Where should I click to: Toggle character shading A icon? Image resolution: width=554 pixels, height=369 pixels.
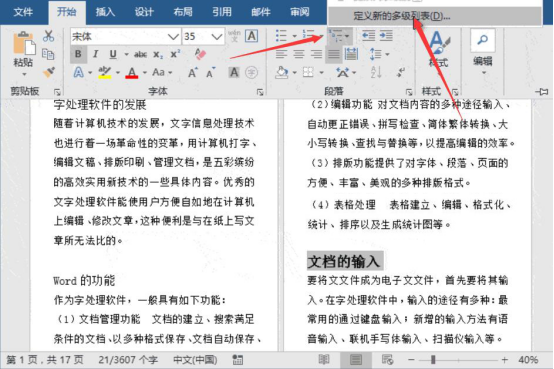[x=234, y=73]
